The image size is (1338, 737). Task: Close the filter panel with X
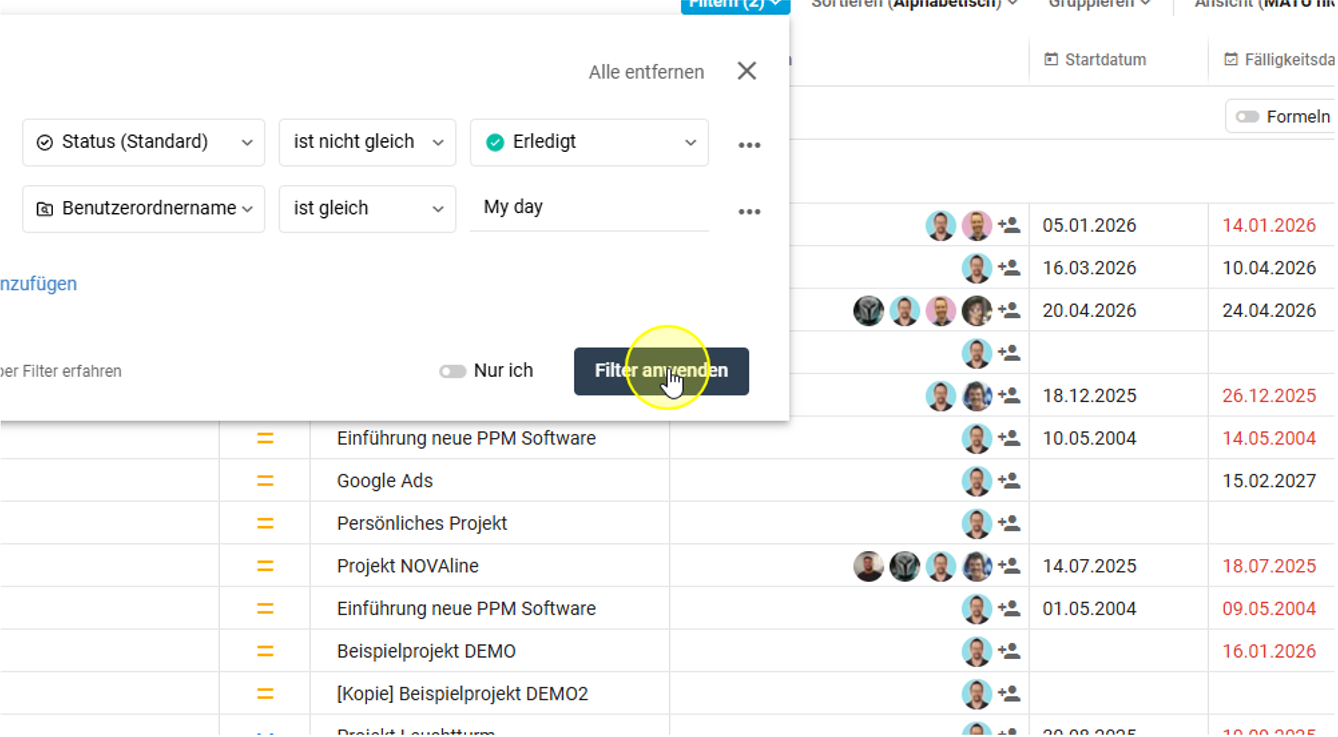tap(746, 71)
